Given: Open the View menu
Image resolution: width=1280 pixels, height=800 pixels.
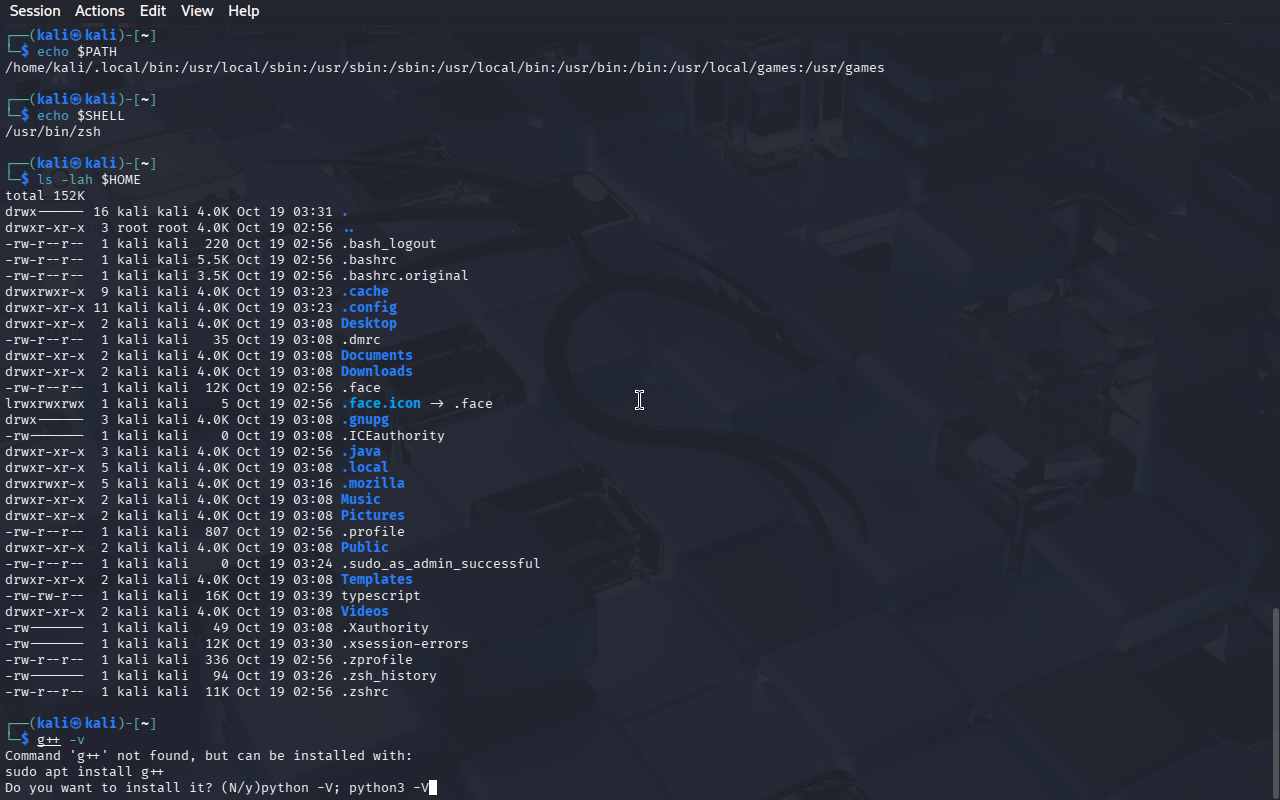Looking at the screenshot, I should click(197, 11).
